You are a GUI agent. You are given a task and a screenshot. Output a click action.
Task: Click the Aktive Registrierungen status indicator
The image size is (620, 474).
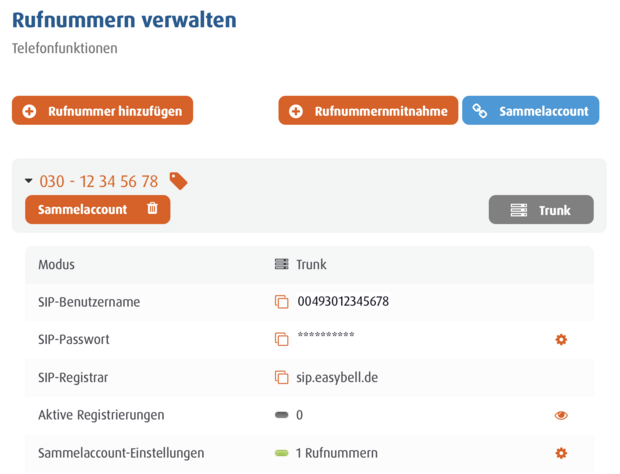point(281,415)
